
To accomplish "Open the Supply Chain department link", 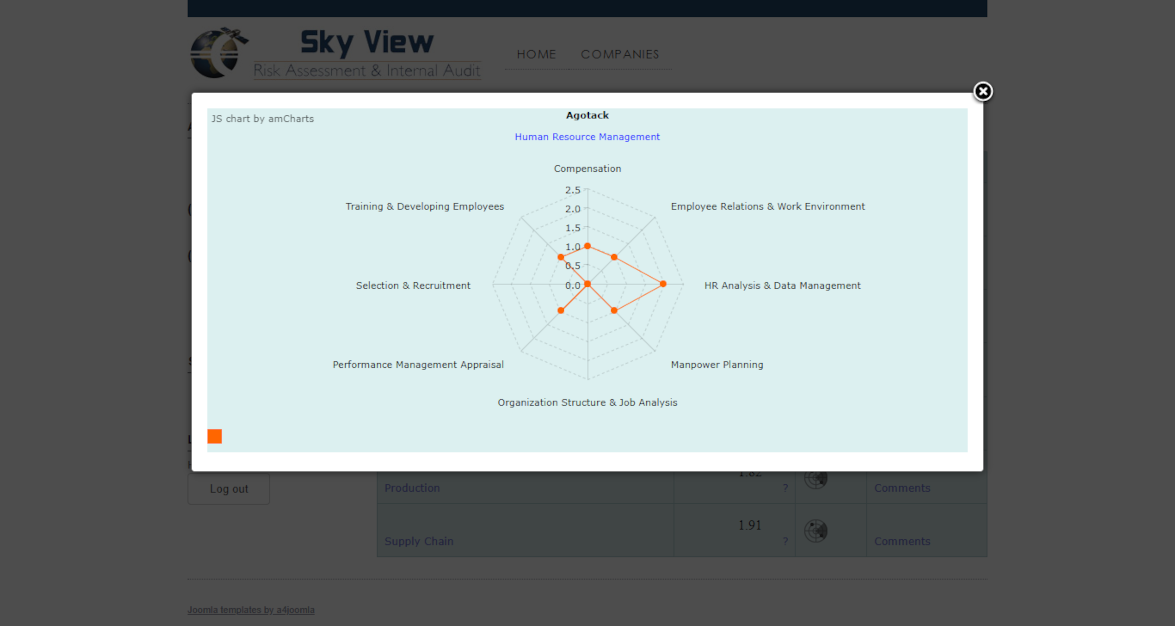I will tap(419, 541).
